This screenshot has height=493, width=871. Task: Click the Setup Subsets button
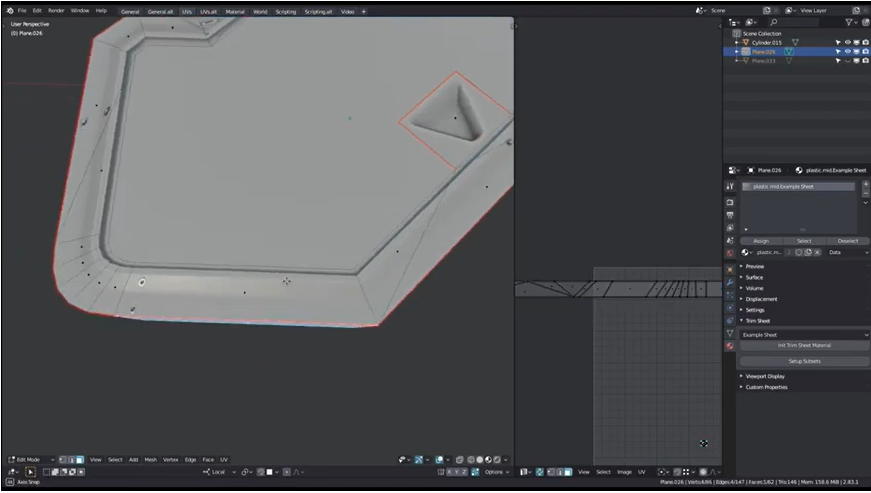pos(804,361)
